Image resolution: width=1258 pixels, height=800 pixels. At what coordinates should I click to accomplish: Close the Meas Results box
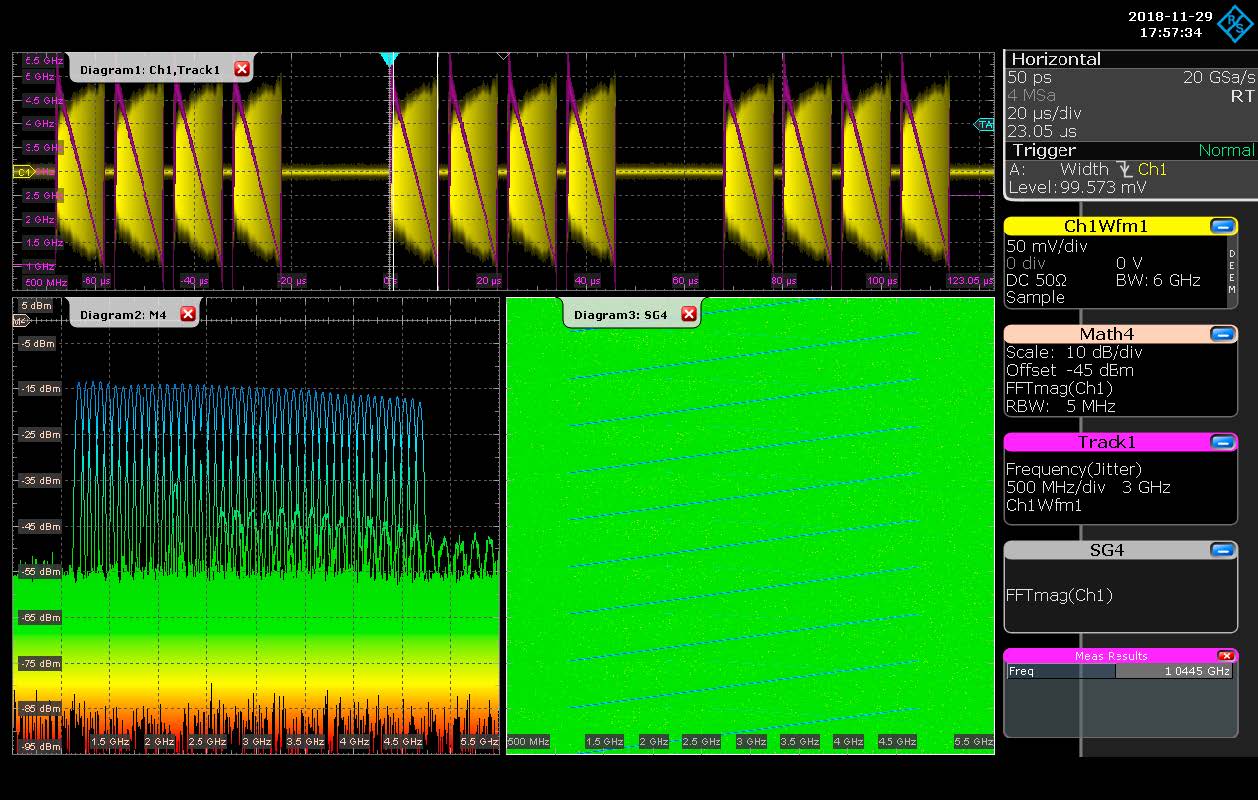1225,656
